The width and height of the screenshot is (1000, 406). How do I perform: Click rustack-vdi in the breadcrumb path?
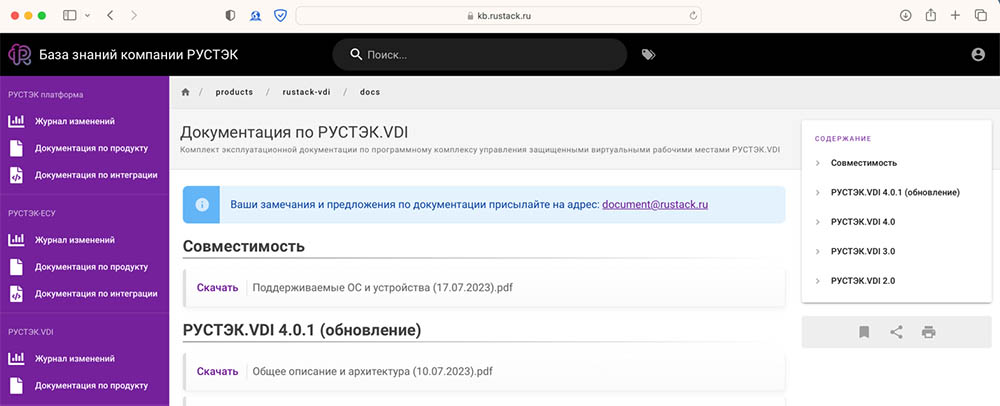(305, 92)
